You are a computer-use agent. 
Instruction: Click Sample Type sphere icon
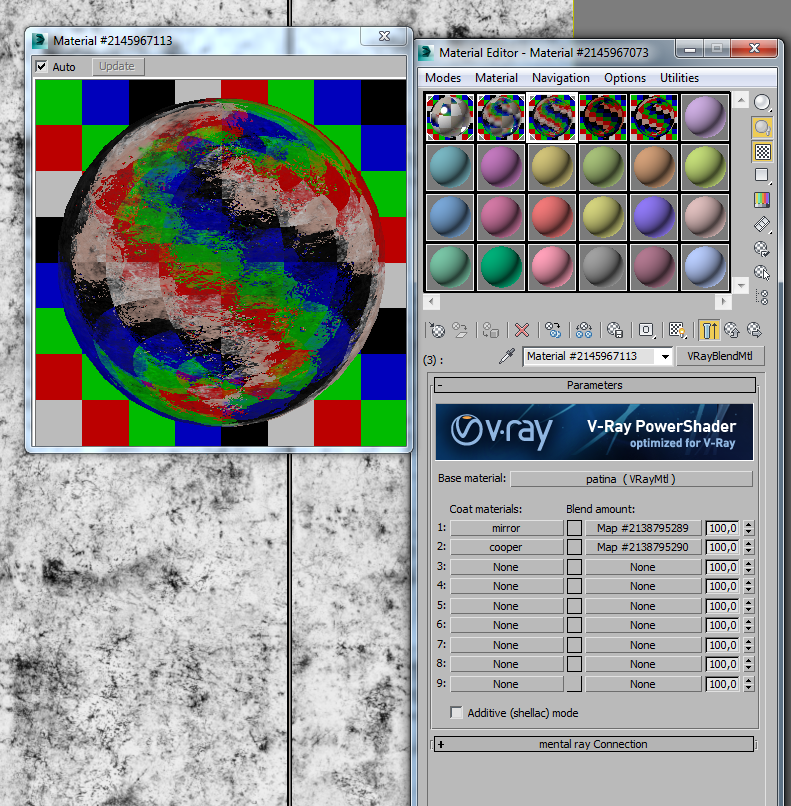pos(762,102)
